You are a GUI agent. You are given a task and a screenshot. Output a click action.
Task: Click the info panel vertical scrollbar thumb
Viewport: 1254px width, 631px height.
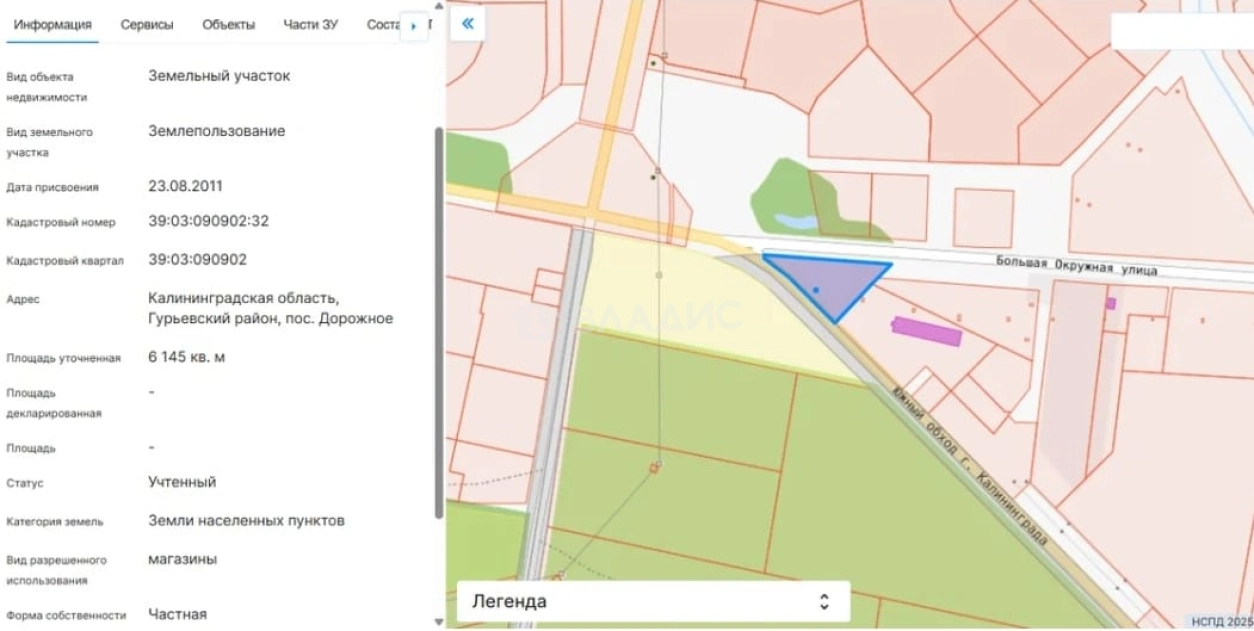click(x=438, y=320)
